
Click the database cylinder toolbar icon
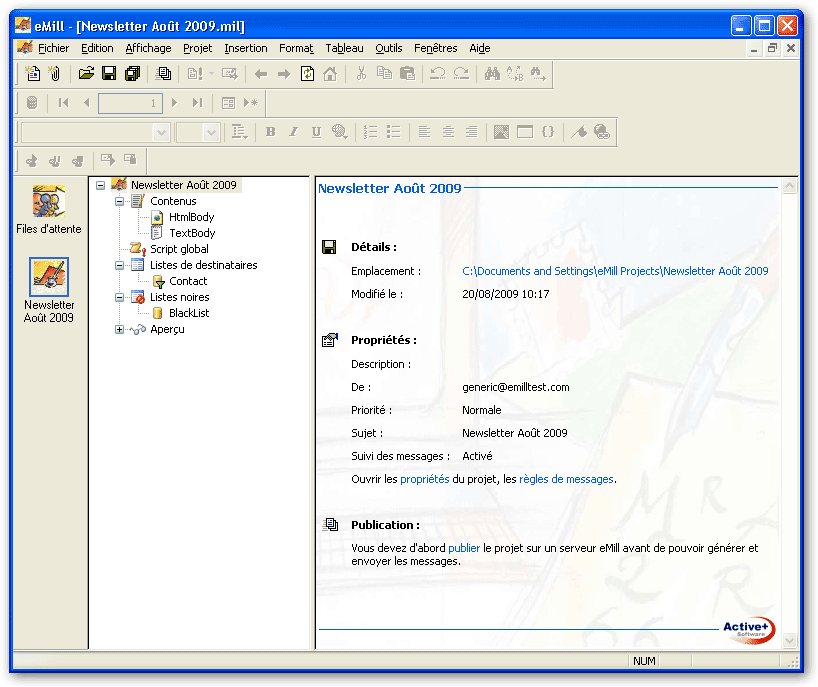32,103
